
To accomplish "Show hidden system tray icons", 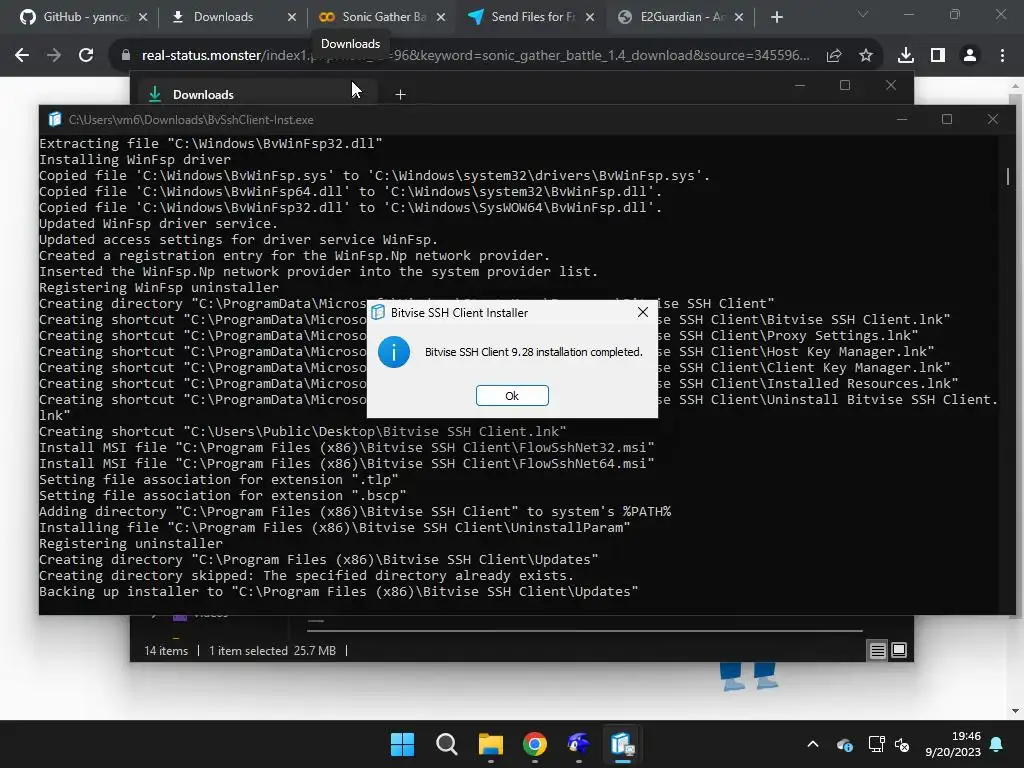I will (813, 744).
